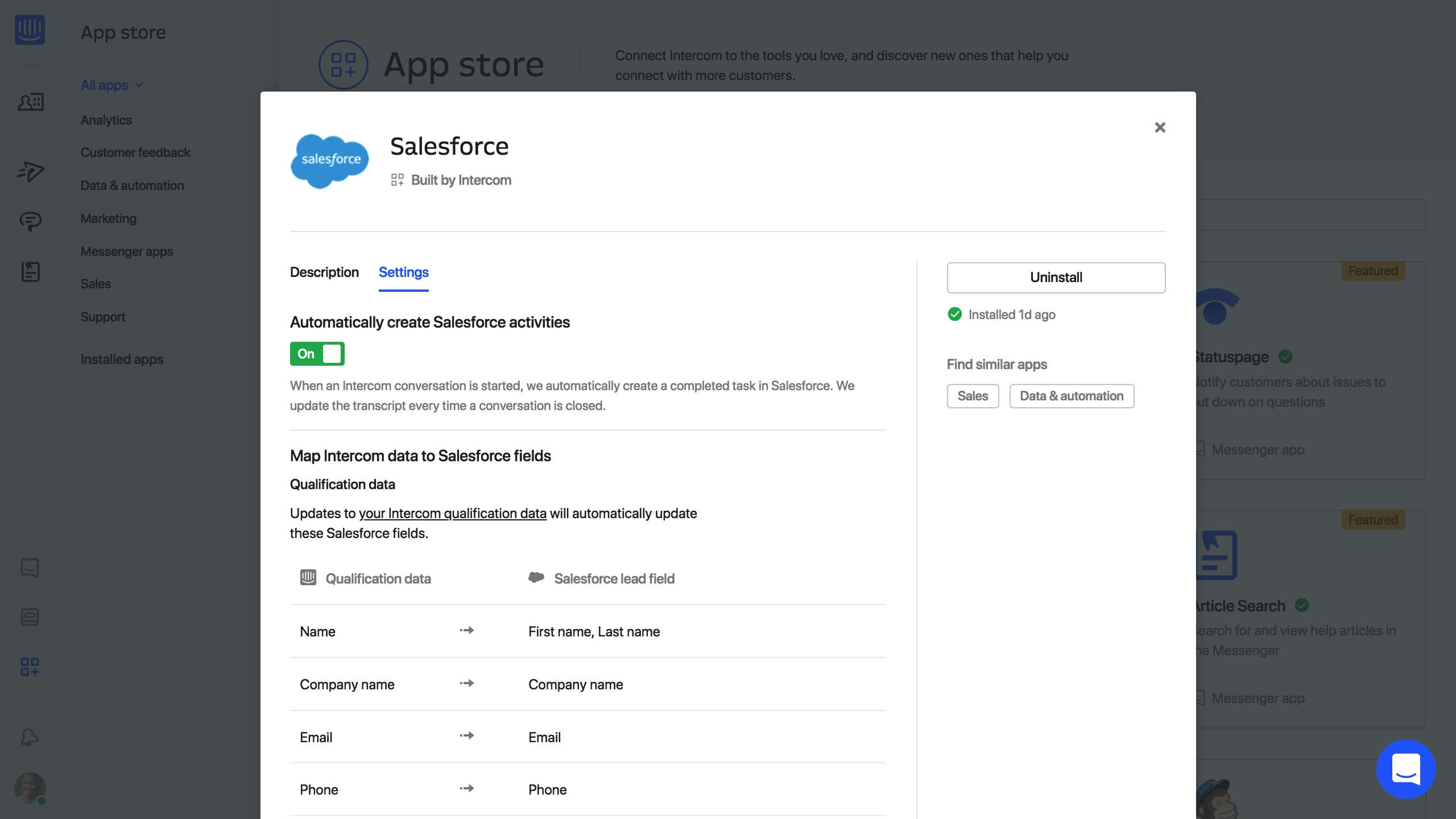Screen dimensions: 1456x819
Task: Open the Articles book icon
Action: tap(30, 271)
